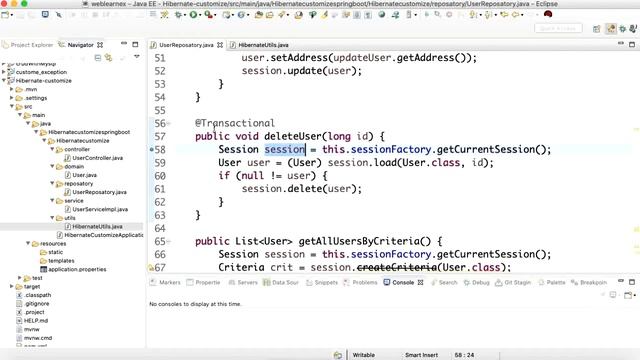This screenshot has width=640, height=360.
Task: Open the dropdown arrow beside the Debug icon
Action: tap(185, 15)
